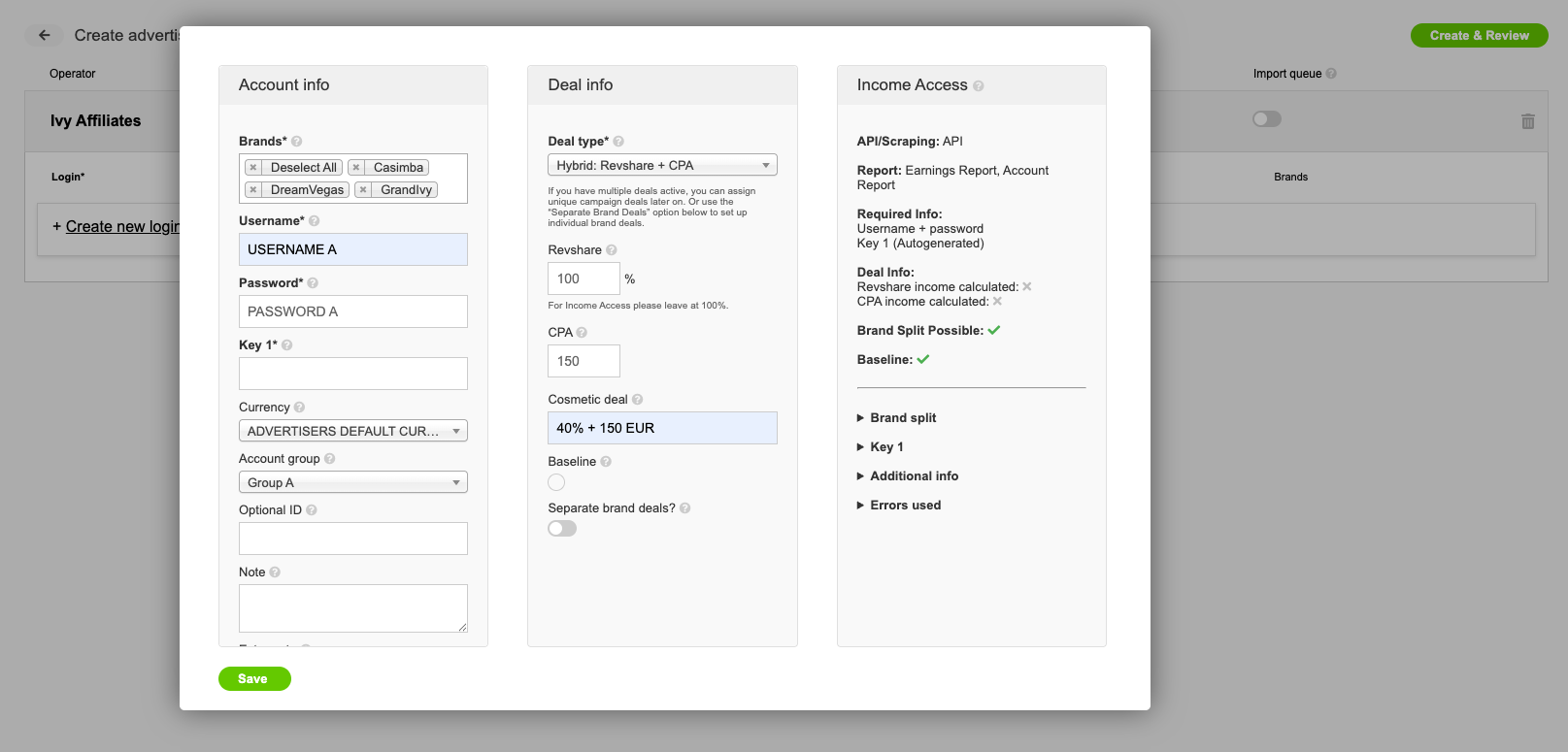The height and width of the screenshot is (752, 1568).
Task: Open the Account group dropdown
Action: pos(353,482)
